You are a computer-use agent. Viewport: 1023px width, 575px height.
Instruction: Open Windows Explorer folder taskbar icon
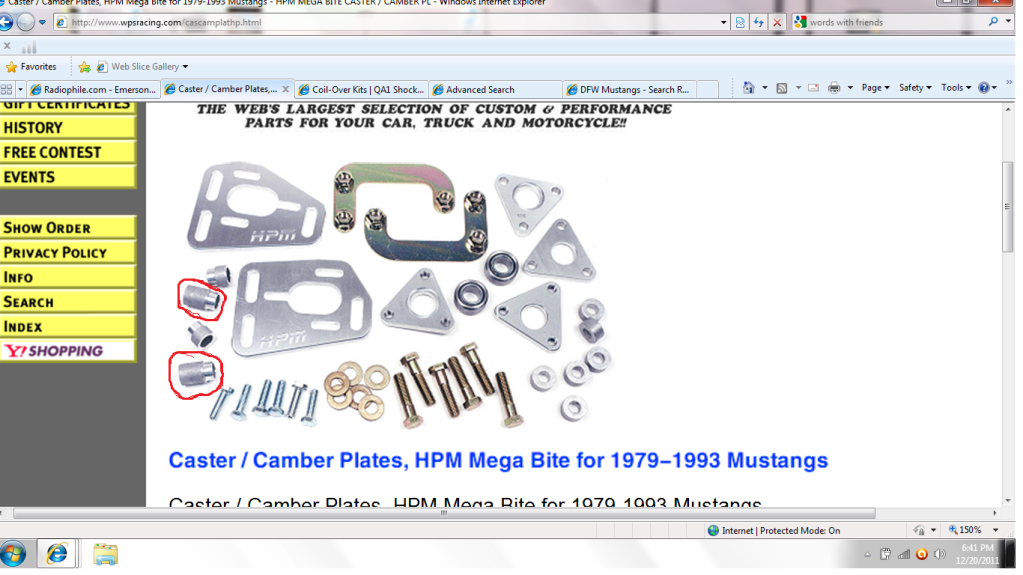click(105, 555)
